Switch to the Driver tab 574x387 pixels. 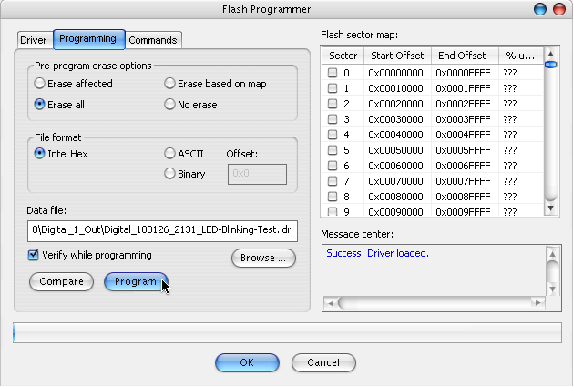[35, 40]
